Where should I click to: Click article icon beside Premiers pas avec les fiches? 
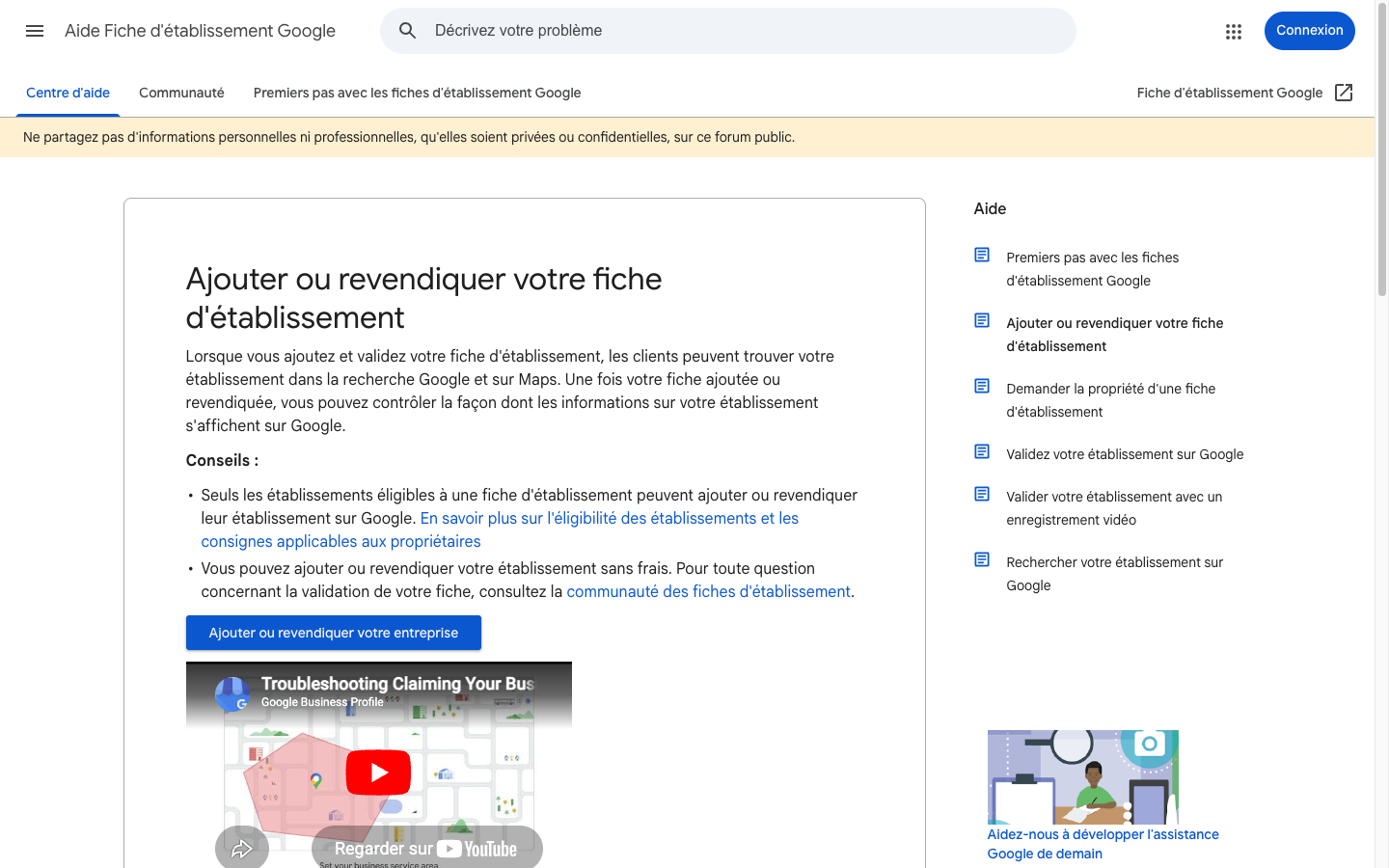[x=982, y=256]
